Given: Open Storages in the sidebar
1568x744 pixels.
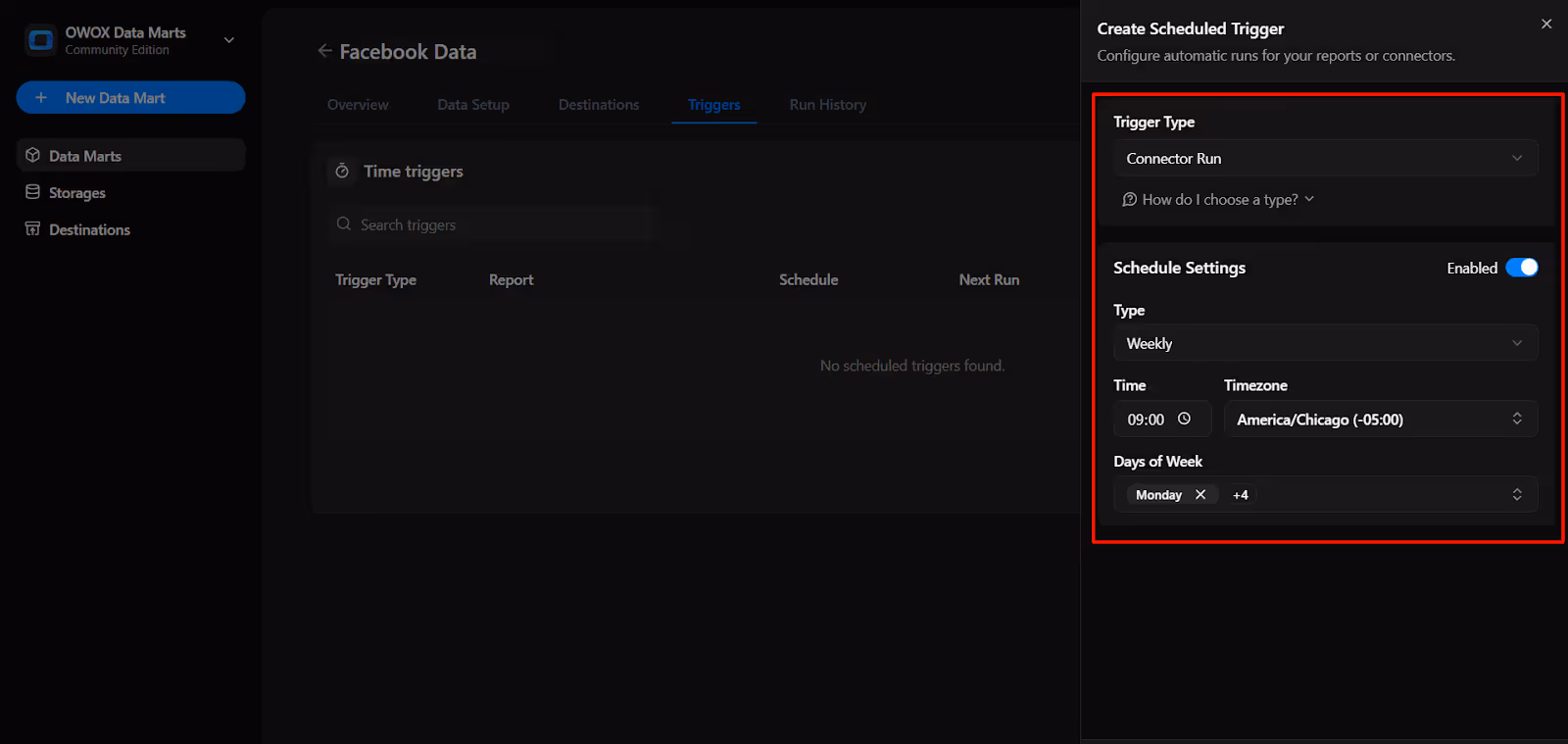Looking at the screenshot, I should (130, 193).
